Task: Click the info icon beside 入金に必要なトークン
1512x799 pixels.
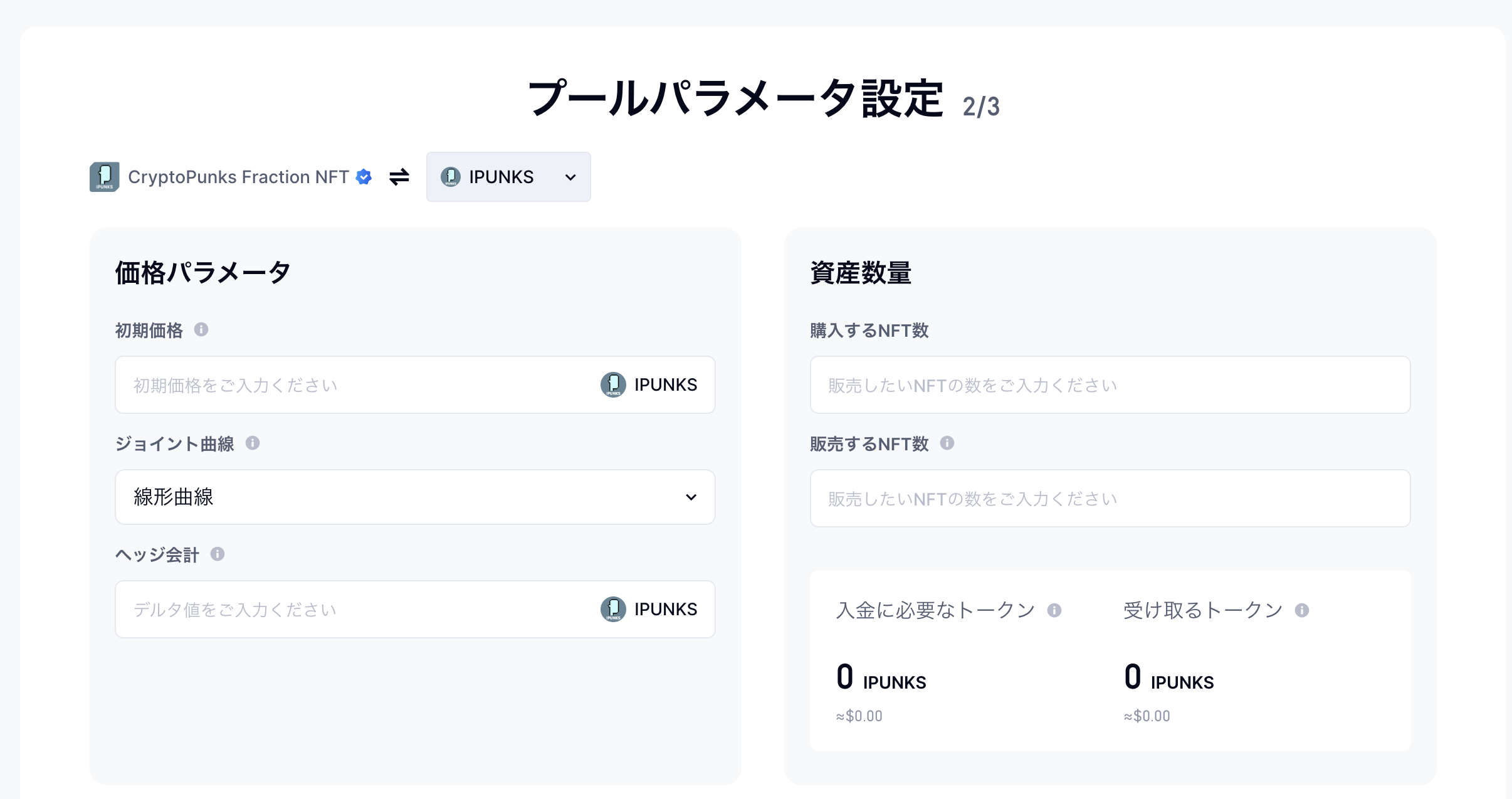Action: [1054, 610]
